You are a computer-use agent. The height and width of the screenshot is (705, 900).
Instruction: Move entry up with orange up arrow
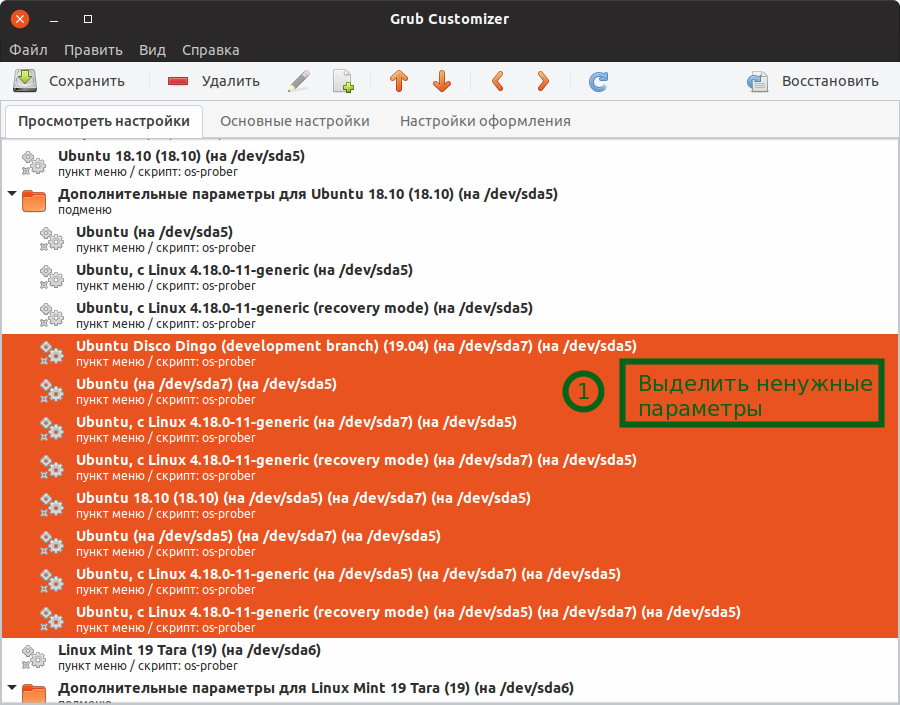click(399, 81)
